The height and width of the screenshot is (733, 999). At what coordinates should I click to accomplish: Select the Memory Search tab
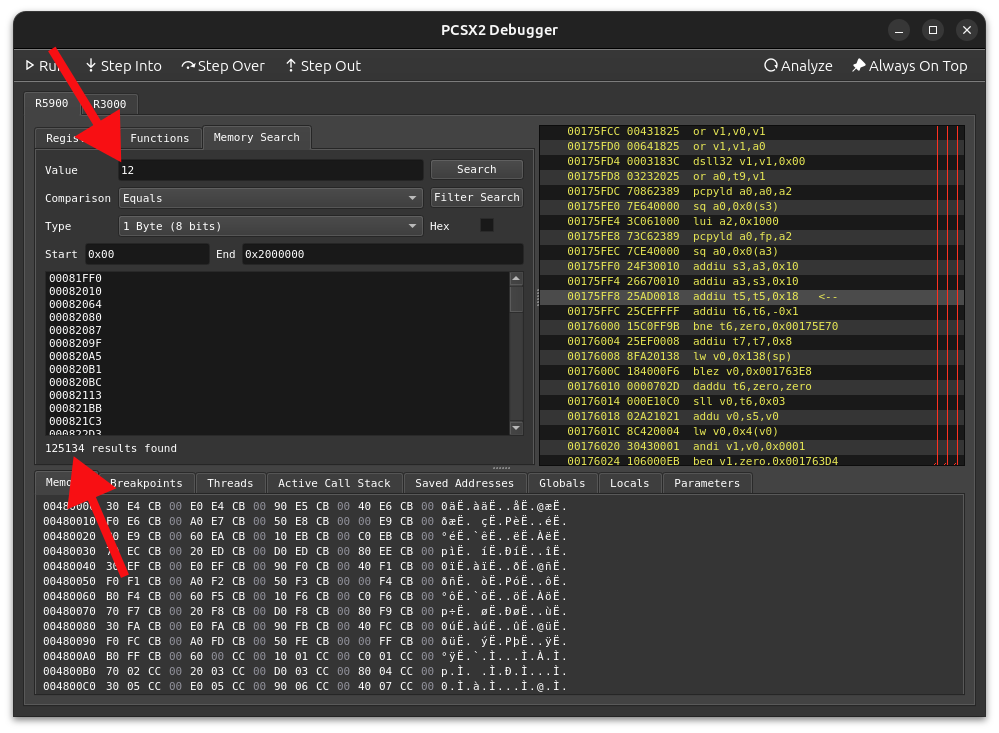coord(256,137)
